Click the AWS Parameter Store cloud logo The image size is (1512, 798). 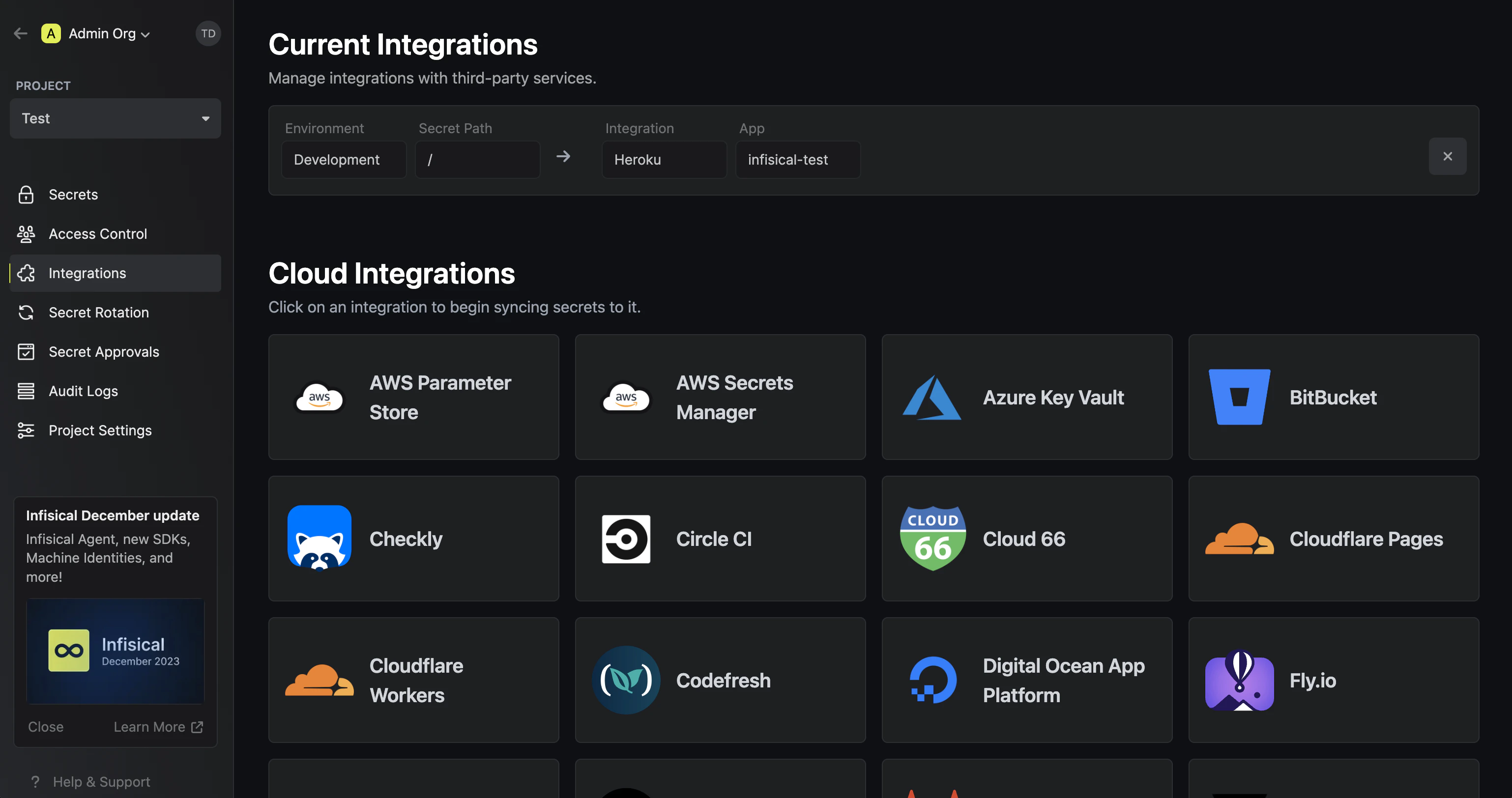[x=320, y=398]
